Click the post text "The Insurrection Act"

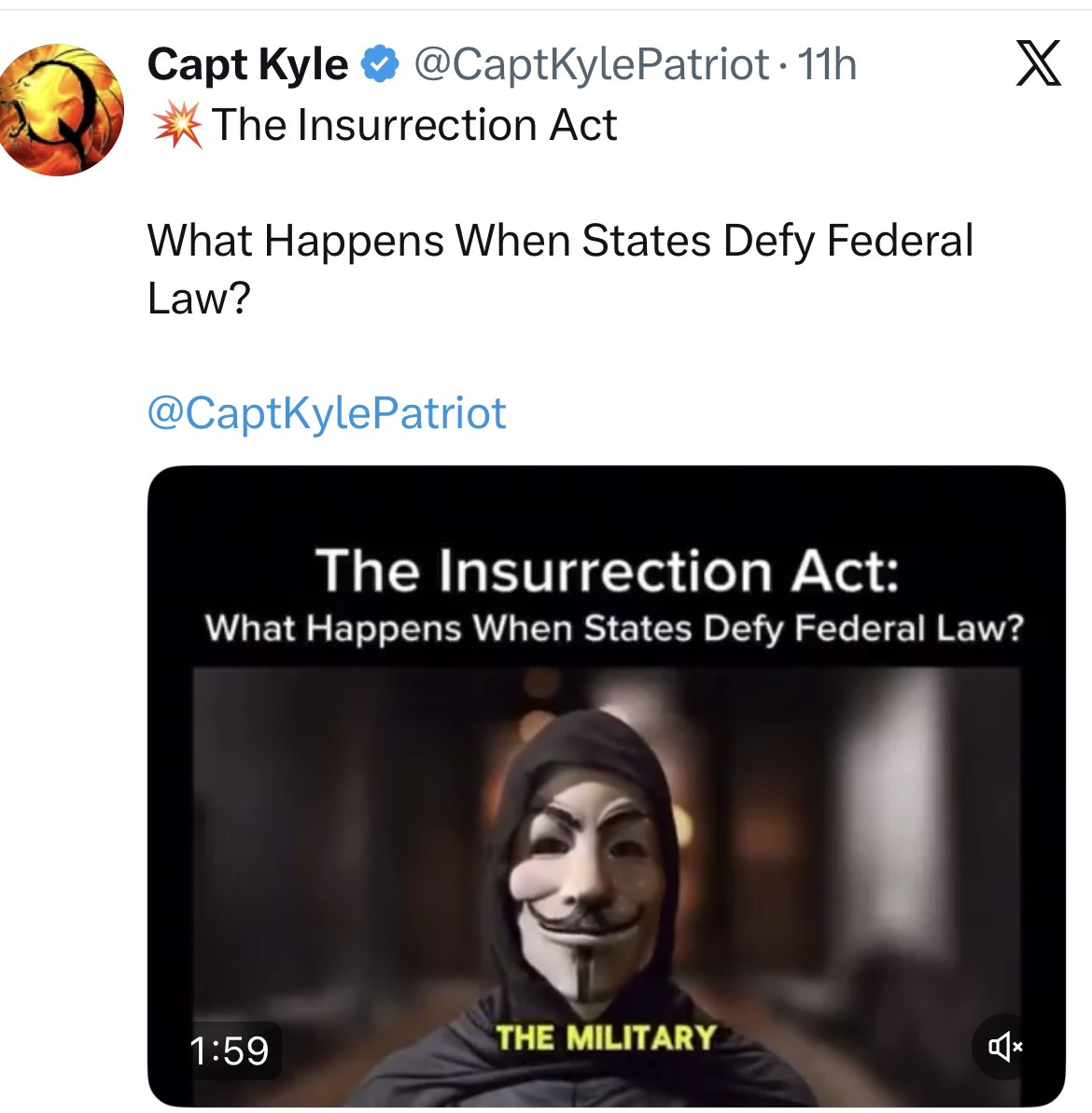tap(414, 125)
